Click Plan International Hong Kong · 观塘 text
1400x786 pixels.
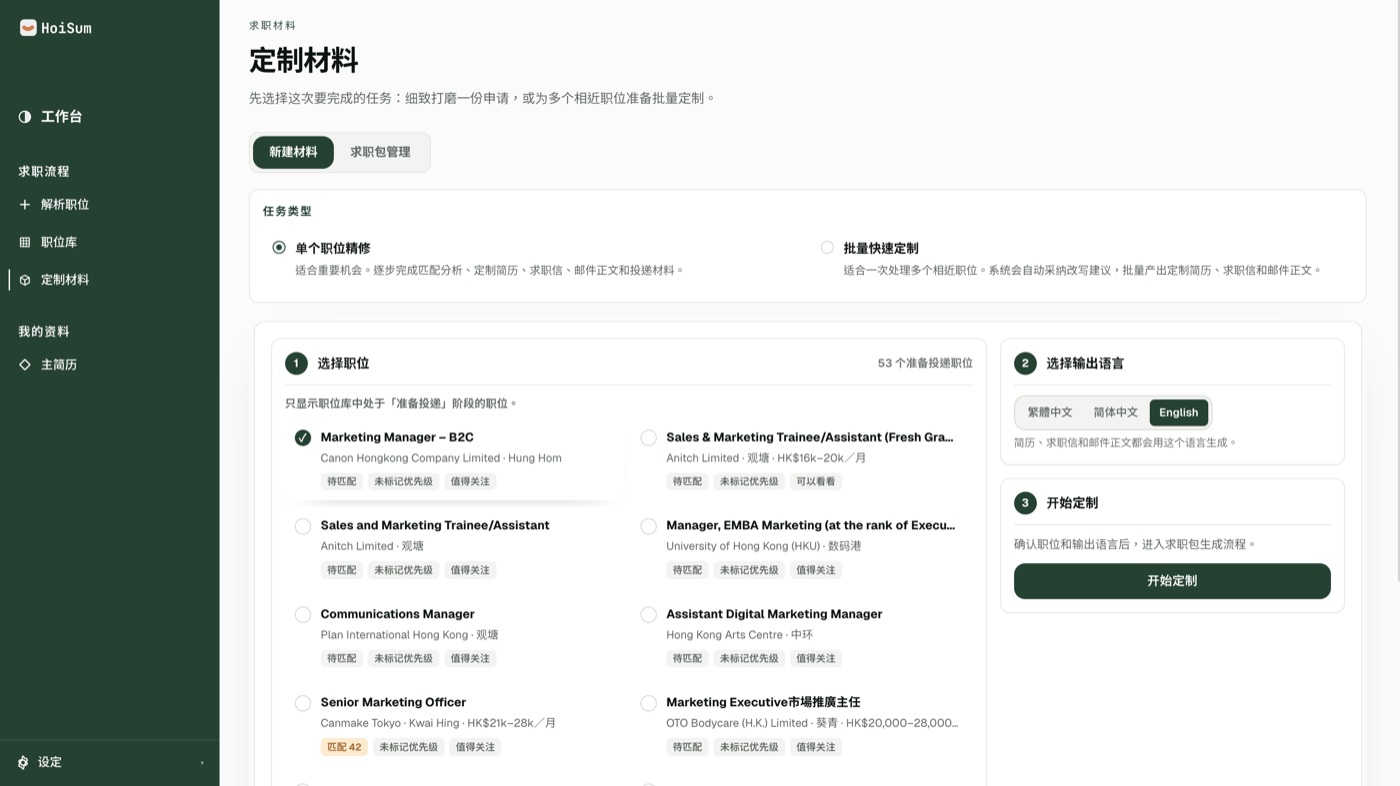[x=409, y=635]
